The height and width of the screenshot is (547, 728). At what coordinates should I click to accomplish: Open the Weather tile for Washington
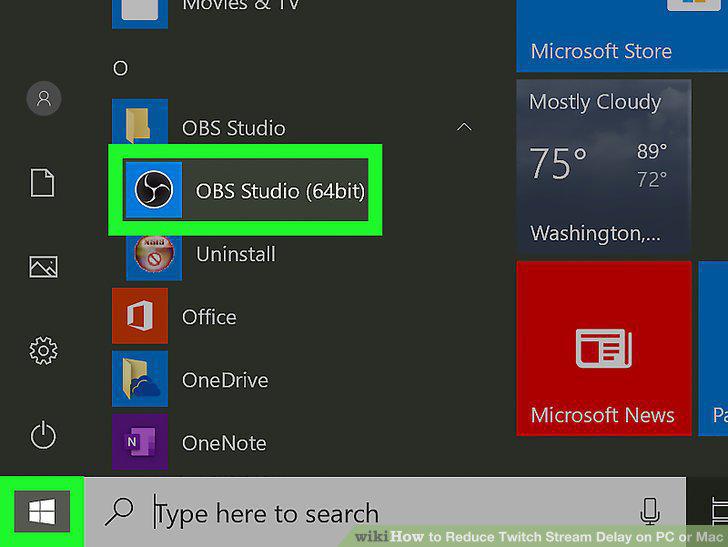point(604,166)
